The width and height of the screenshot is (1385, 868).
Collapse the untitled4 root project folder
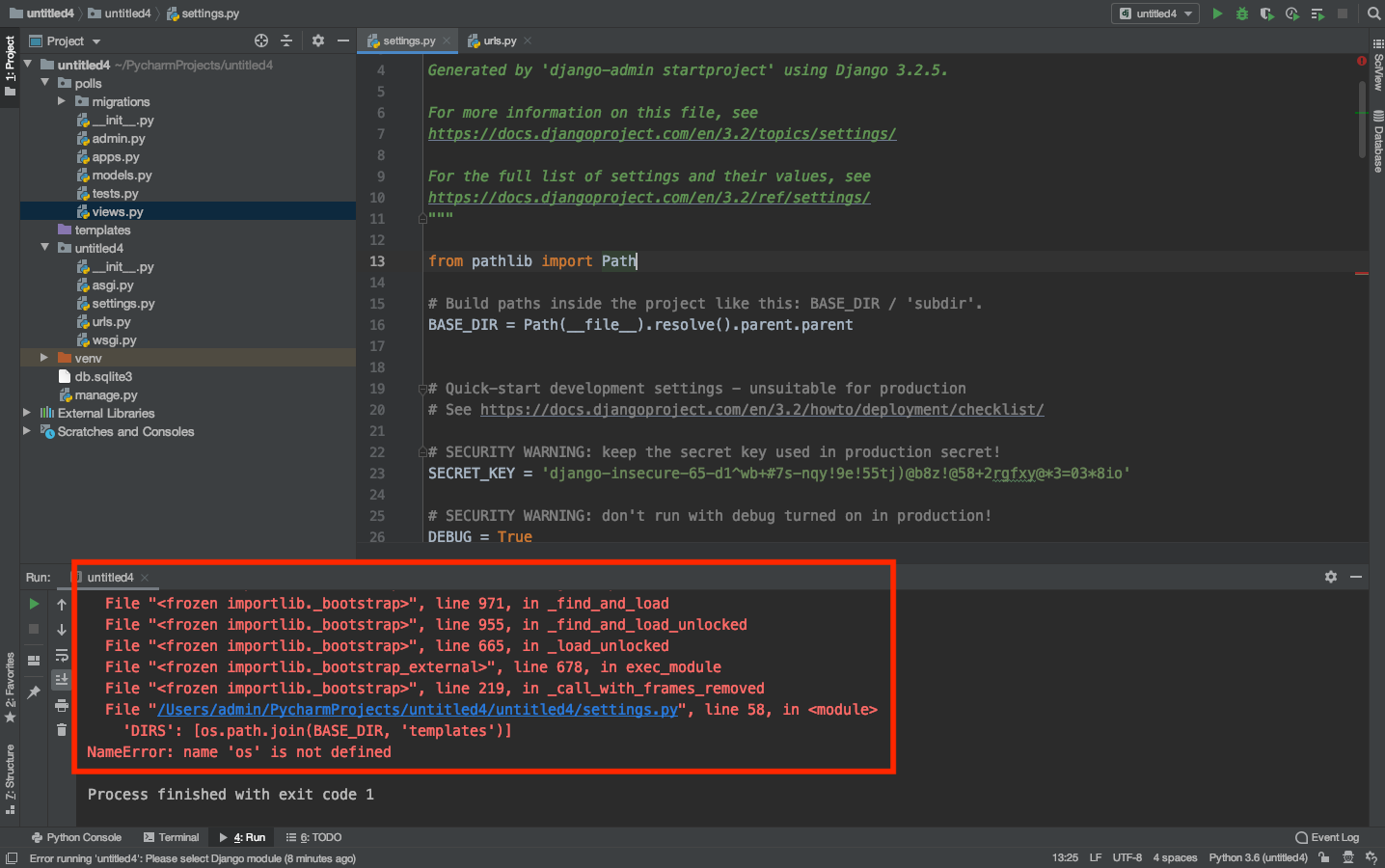(x=28, y=65)
